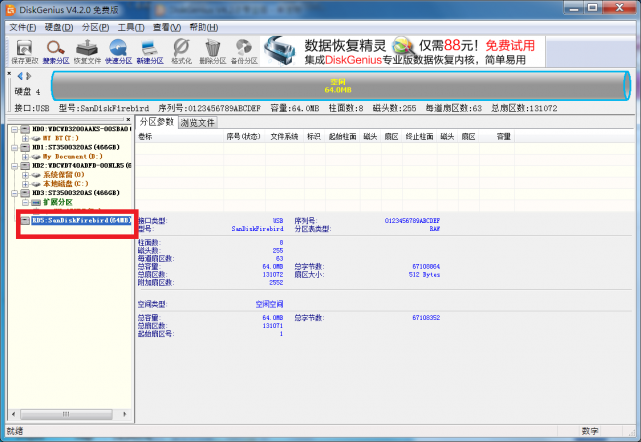Click the 起始柱面 column header
Screen dimensions: 641x442
(x=342, y=137)
